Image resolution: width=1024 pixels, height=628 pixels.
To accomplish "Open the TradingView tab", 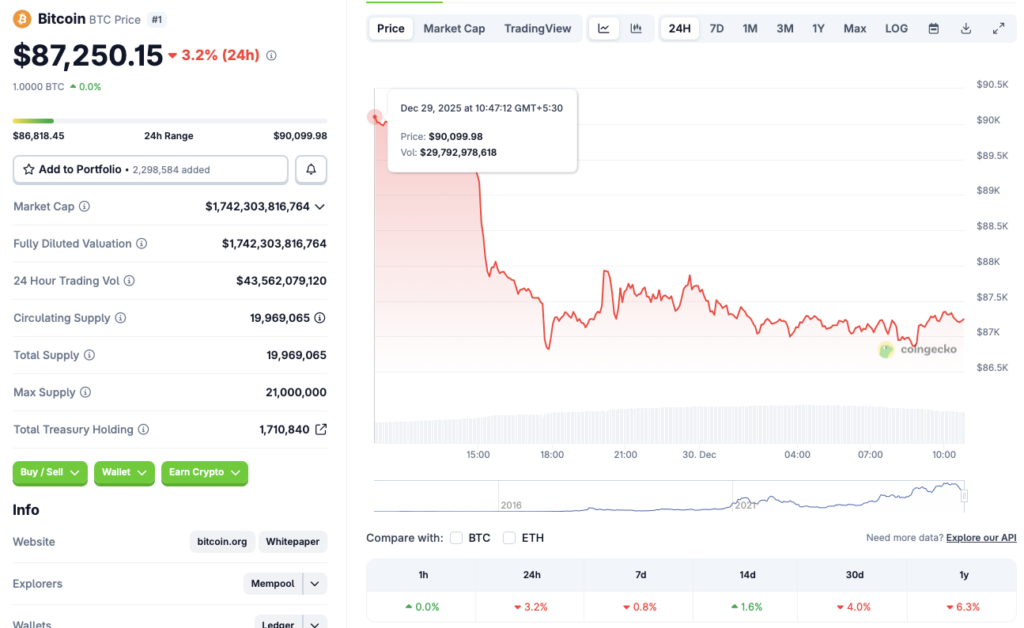I will 538,28.
